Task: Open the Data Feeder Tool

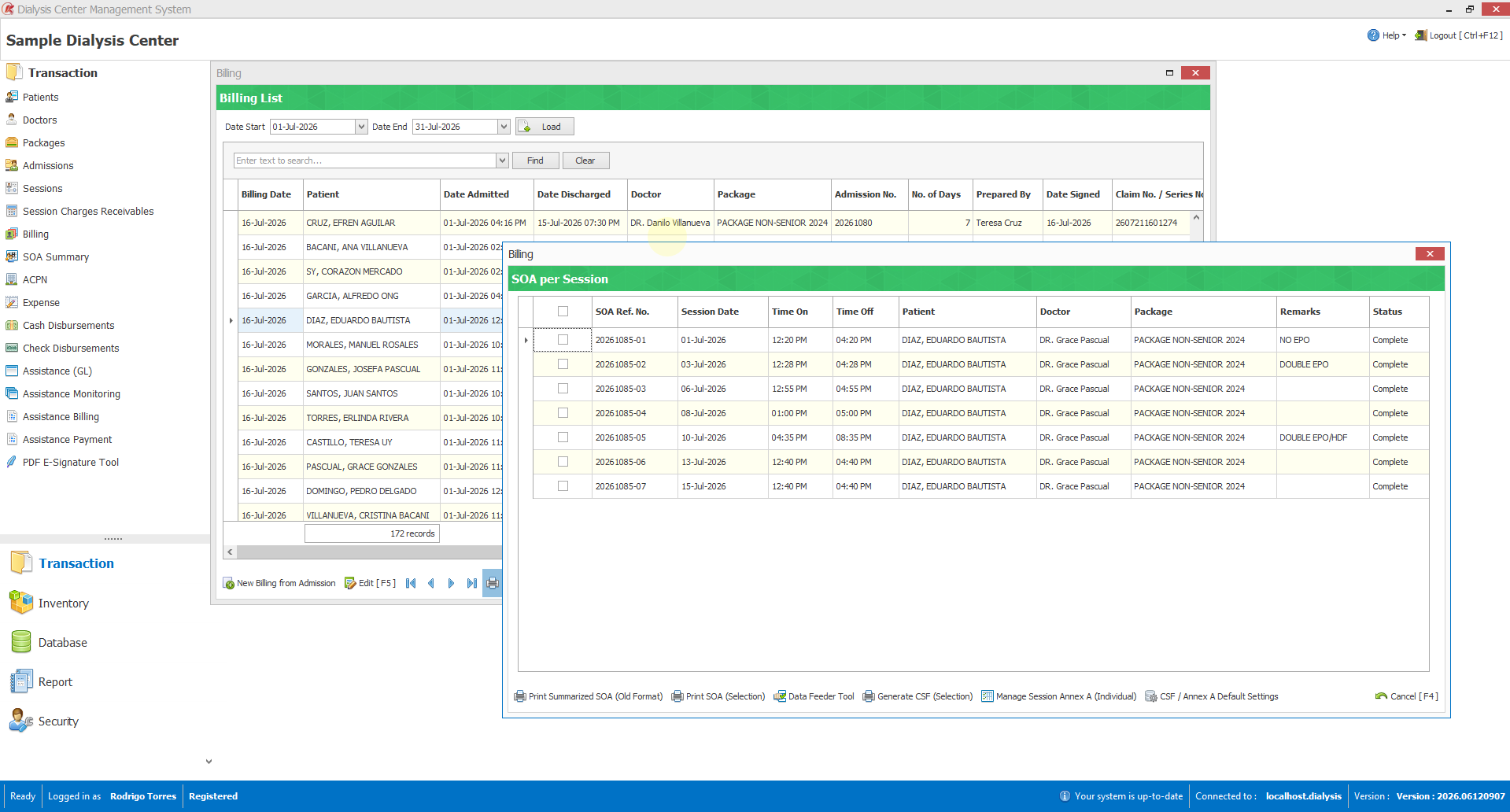Action: pos(814,696)
